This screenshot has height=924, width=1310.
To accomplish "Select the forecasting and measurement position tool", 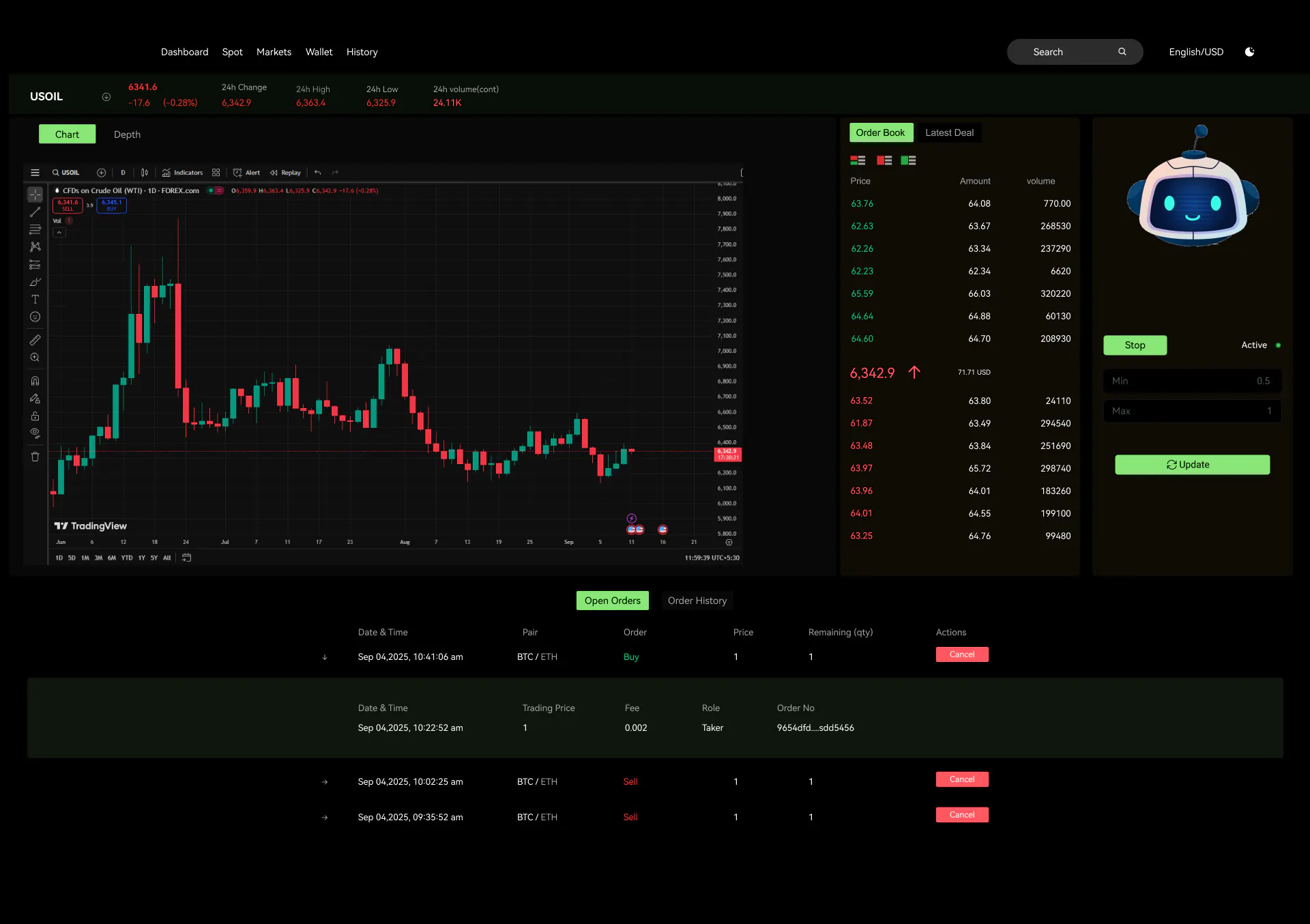I will click(x=35, y=265).
